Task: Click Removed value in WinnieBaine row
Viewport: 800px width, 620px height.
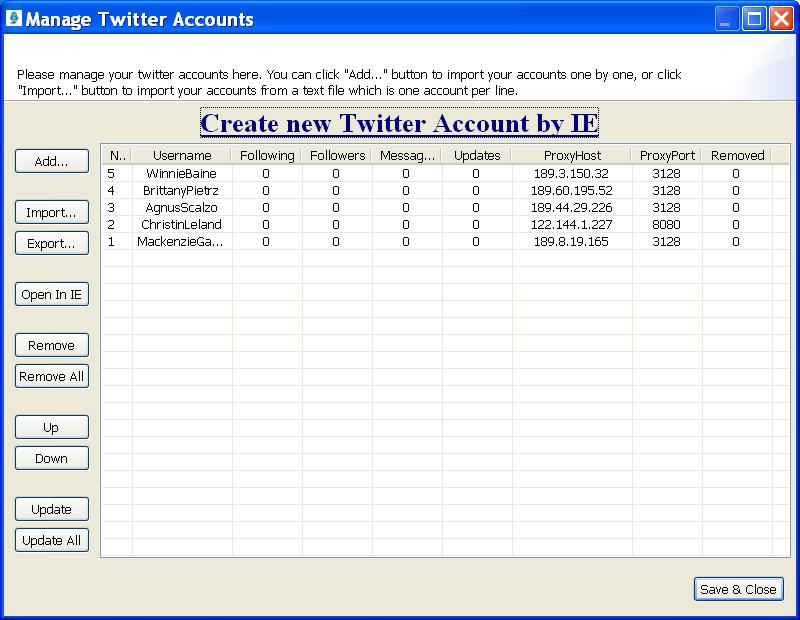Action: tap(736, 173)
